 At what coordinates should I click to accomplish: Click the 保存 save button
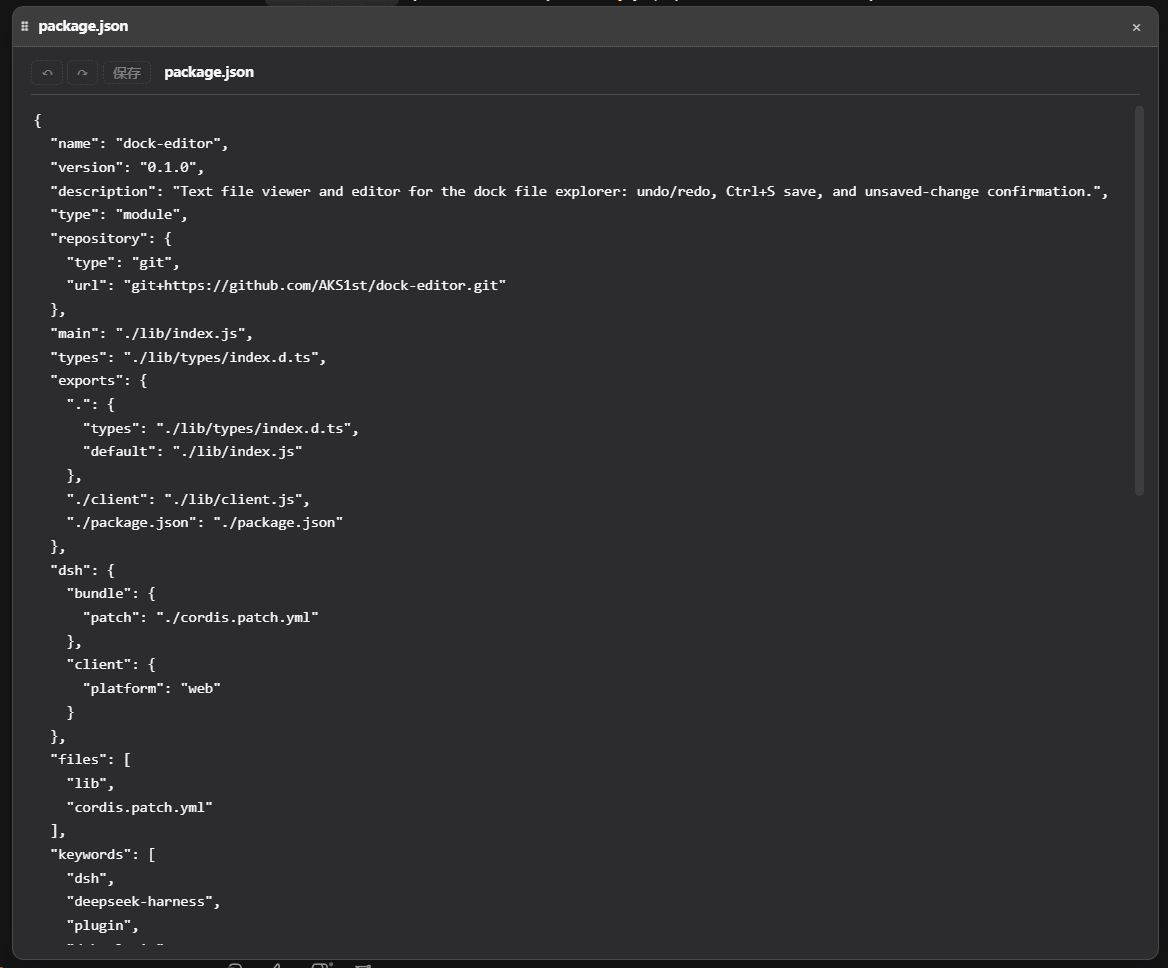click(127, 73)
